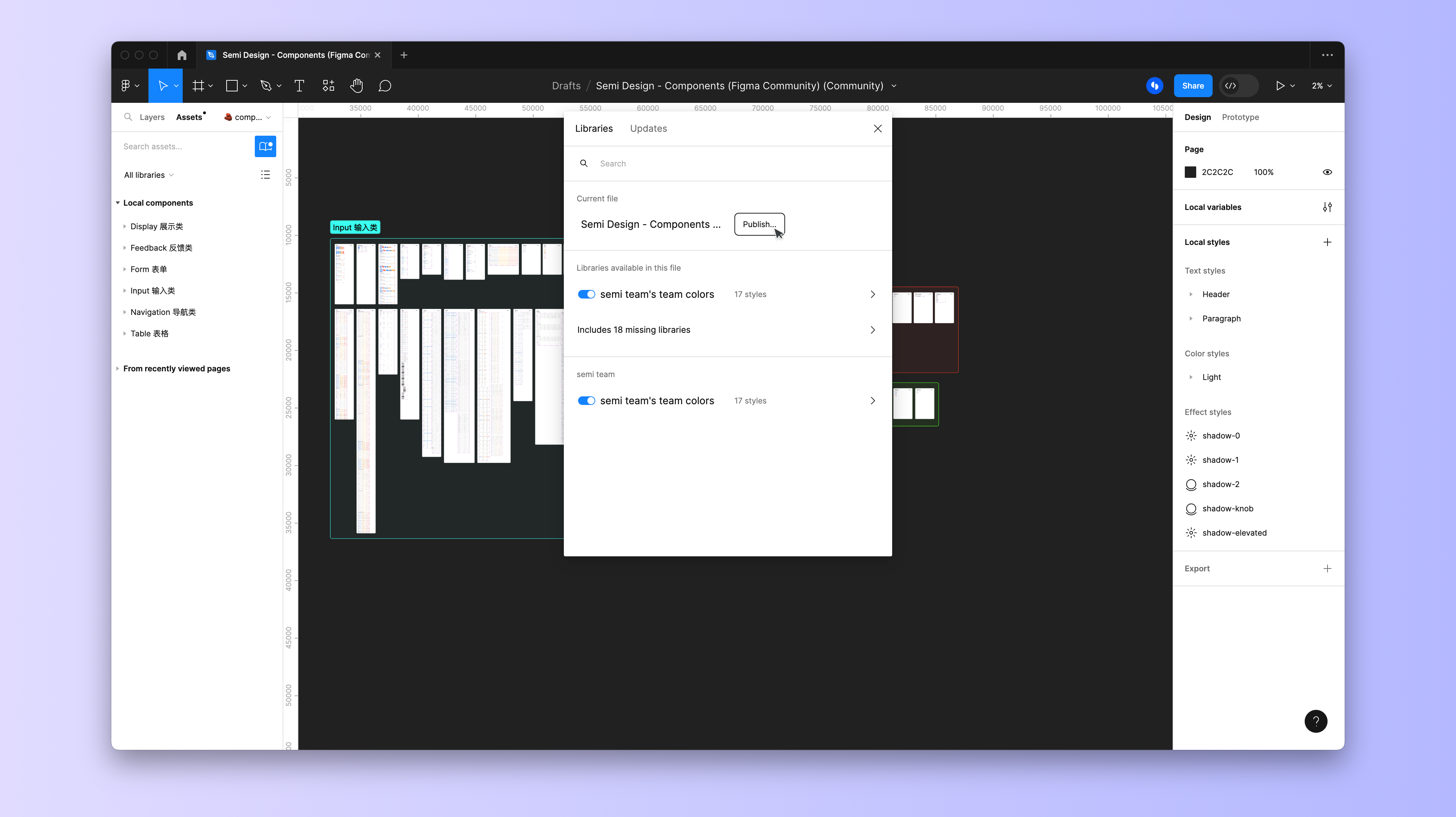
Task: Open the Resources components tool
Action: [328, 85]
